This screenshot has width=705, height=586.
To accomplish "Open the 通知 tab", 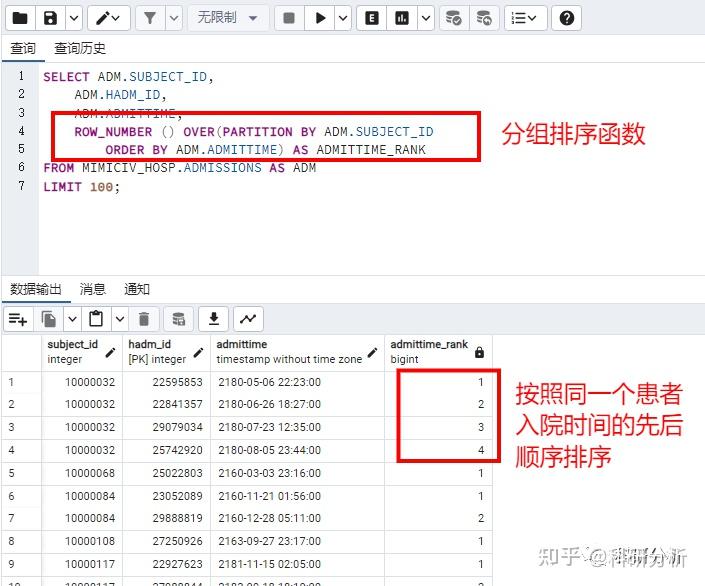I will [x=137, y=289].
